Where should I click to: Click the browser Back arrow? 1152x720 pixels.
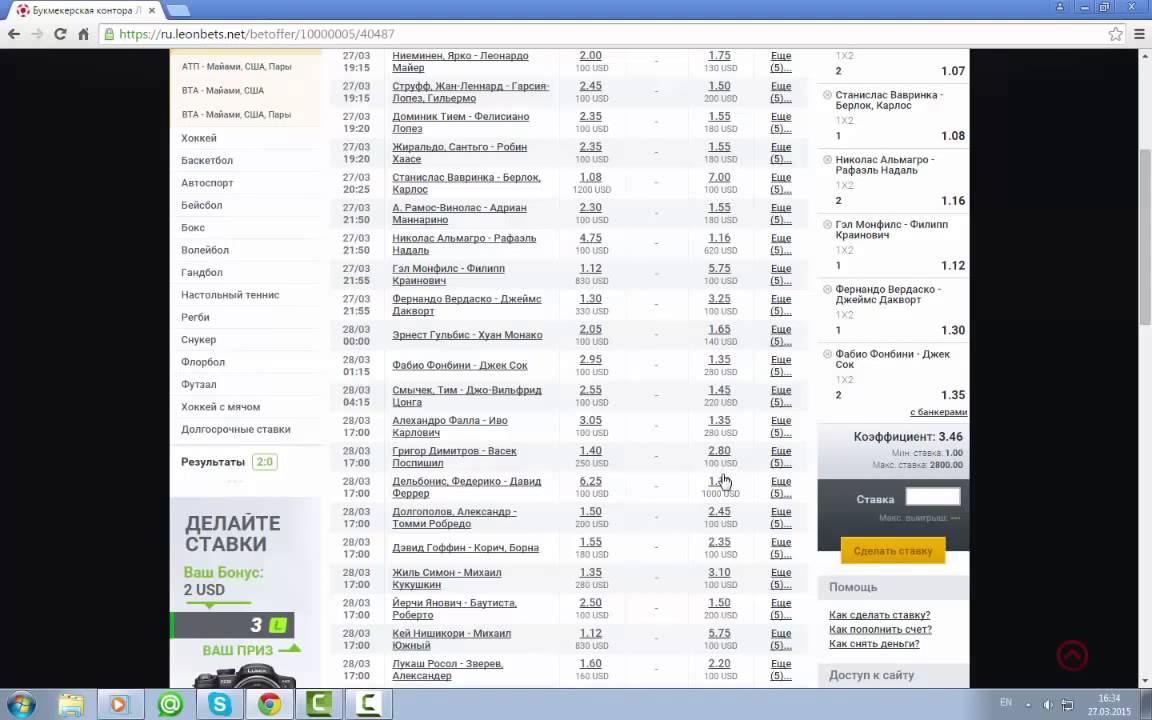tap(14, 34)
